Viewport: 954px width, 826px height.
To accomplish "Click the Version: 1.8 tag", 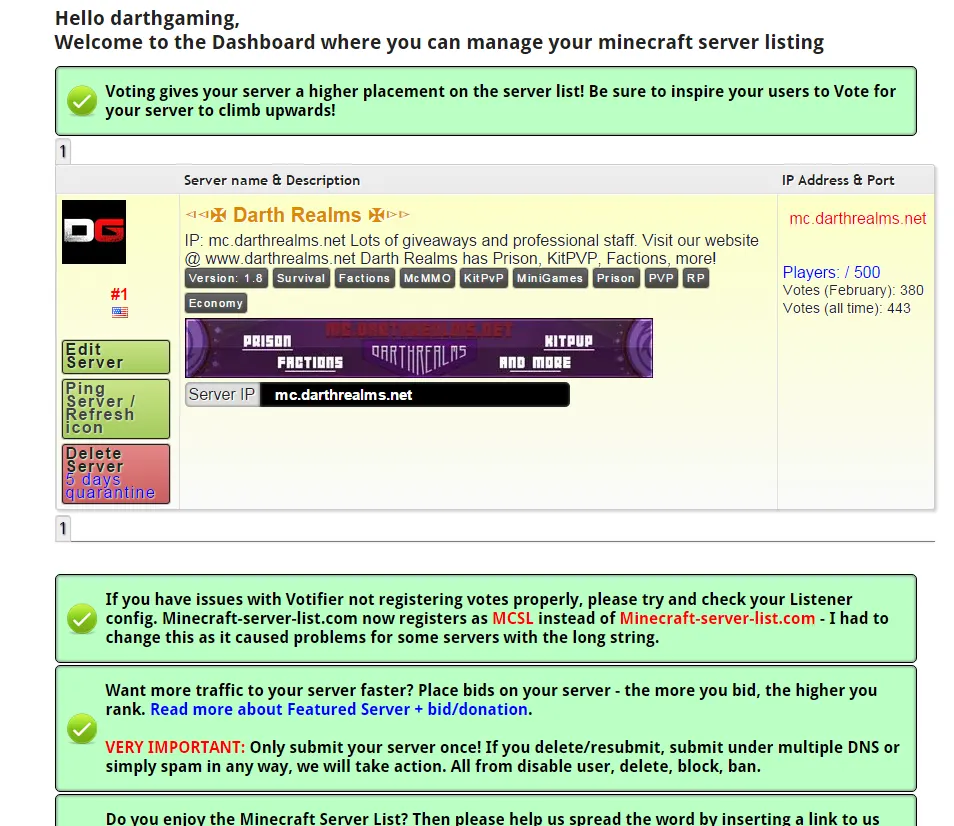I will click(226, 278).
